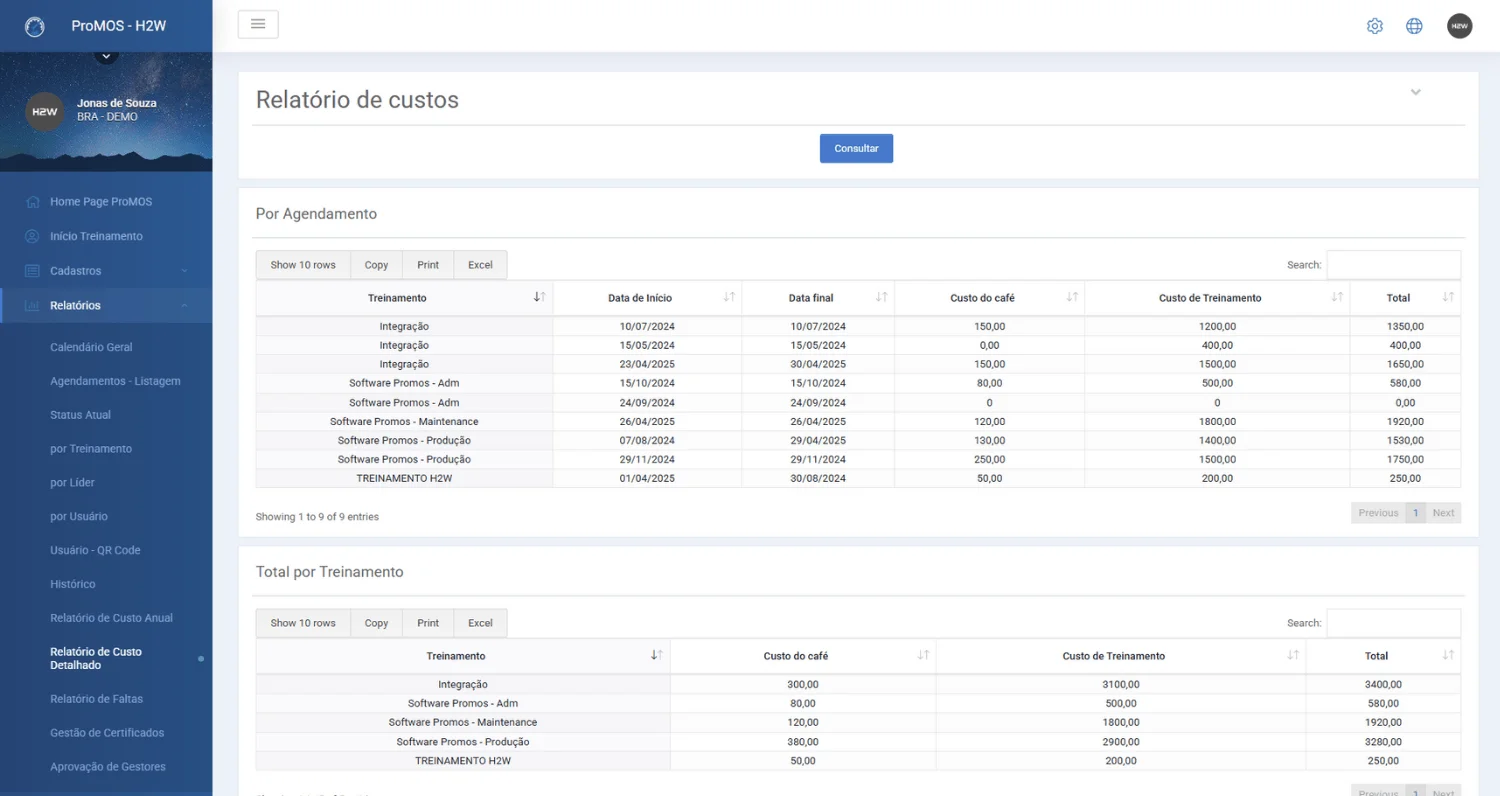Viewport: 1500px width, 796px height.
Task: Sort first table by Total column
Action: 1405,298
